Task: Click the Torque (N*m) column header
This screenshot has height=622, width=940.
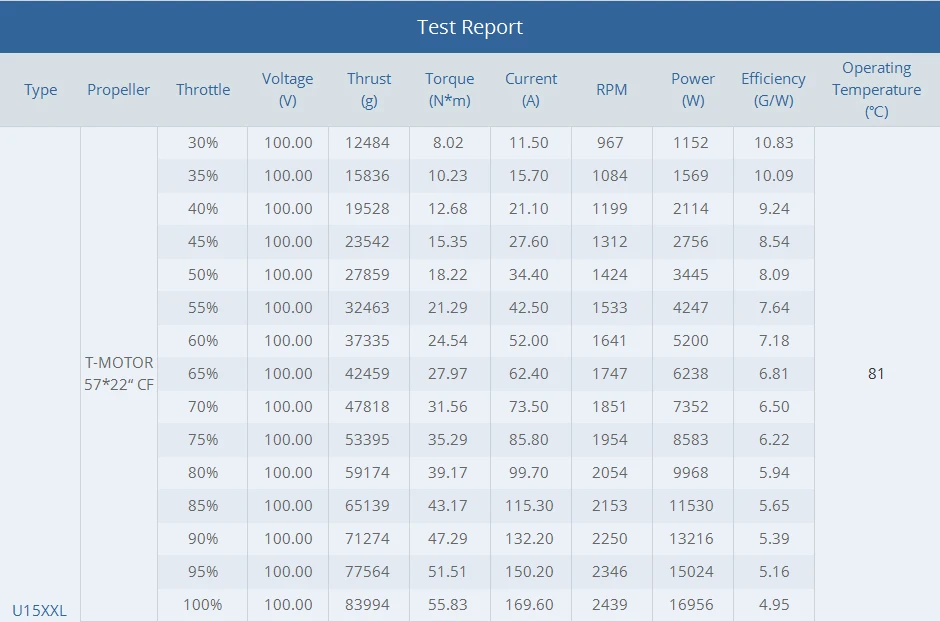Action: (x=449, y=90)
